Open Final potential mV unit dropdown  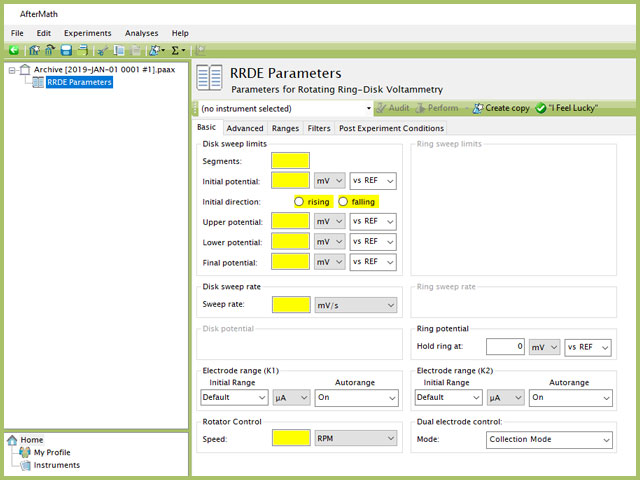tap(330, 262)
